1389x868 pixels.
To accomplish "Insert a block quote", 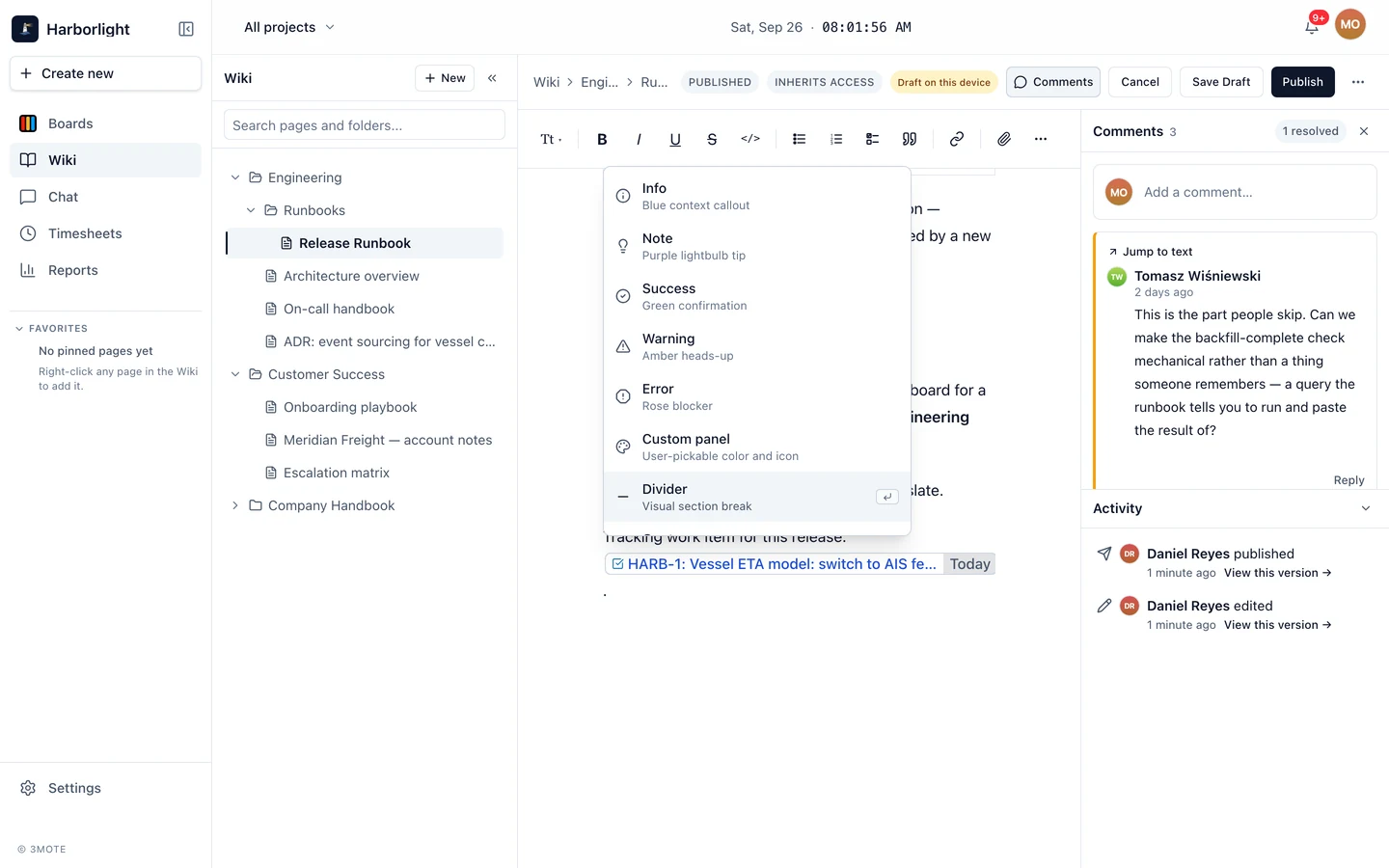I will coord(910,139).
